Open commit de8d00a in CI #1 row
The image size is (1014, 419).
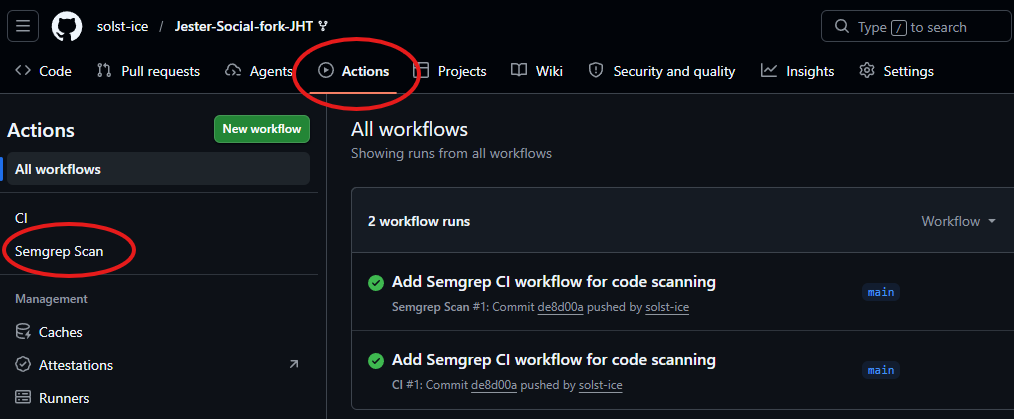(494, 385)
